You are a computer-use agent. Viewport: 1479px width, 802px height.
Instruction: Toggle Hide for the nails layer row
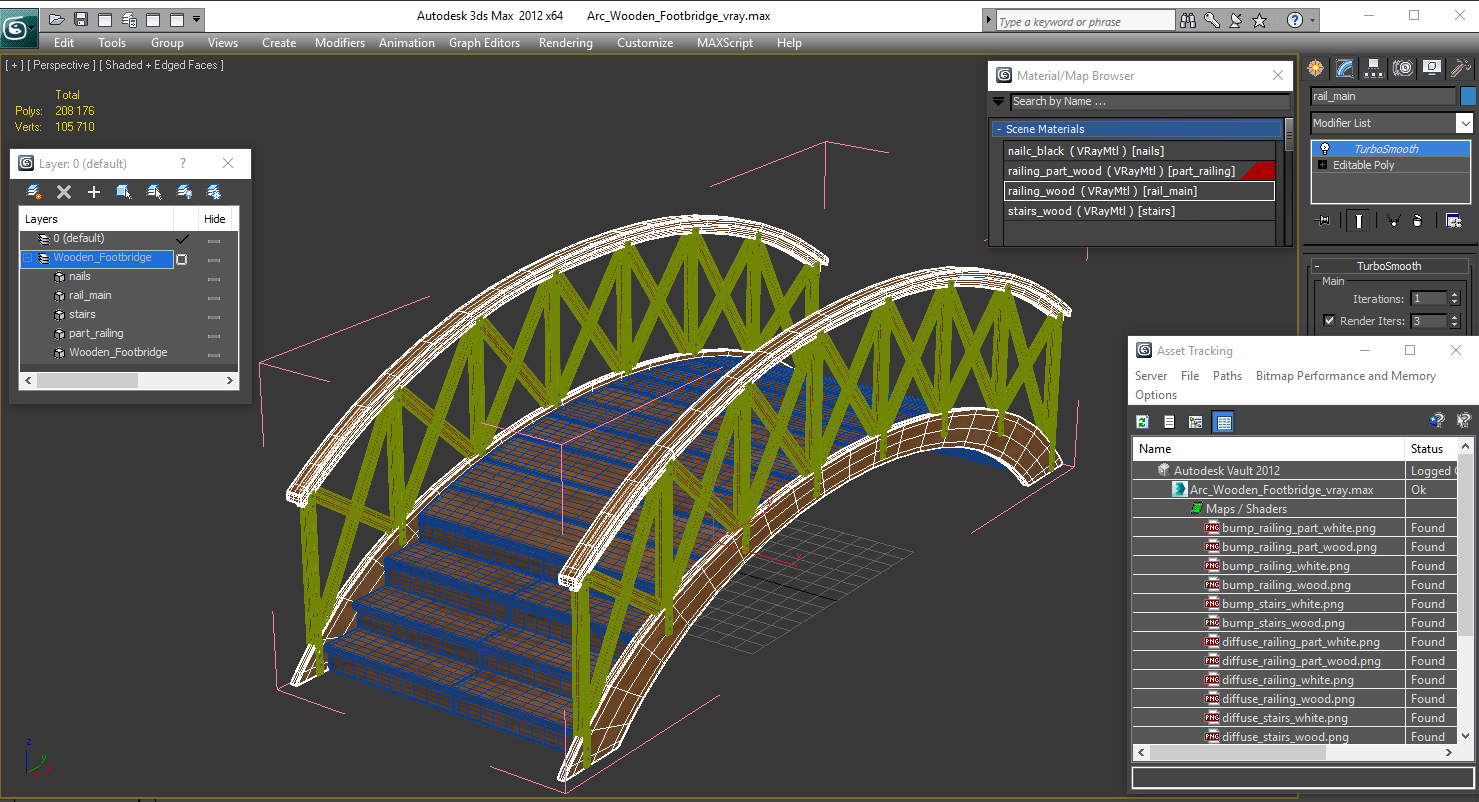[x=214, y=277]
